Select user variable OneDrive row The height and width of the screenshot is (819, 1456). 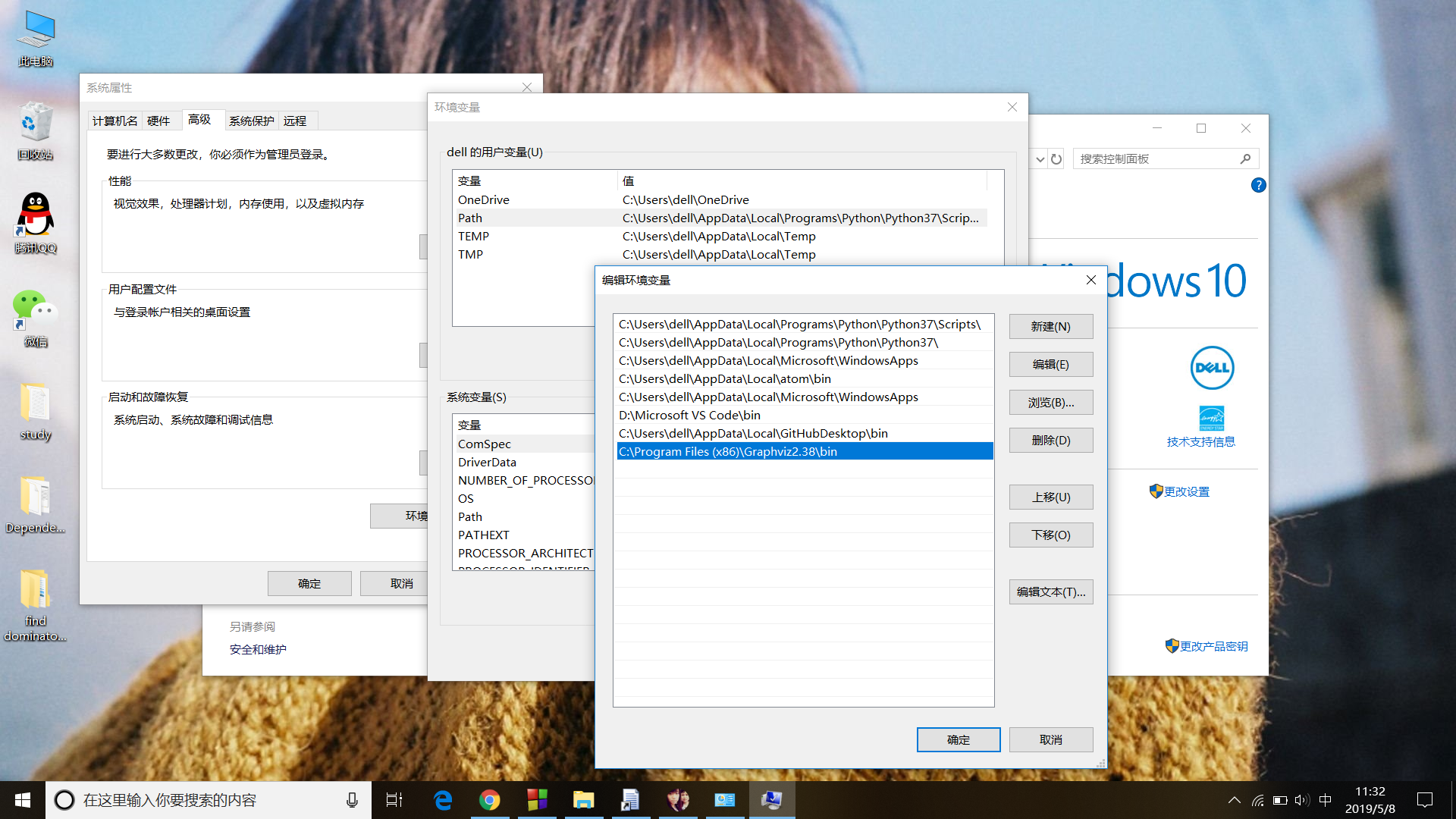(x=720, y=199)
